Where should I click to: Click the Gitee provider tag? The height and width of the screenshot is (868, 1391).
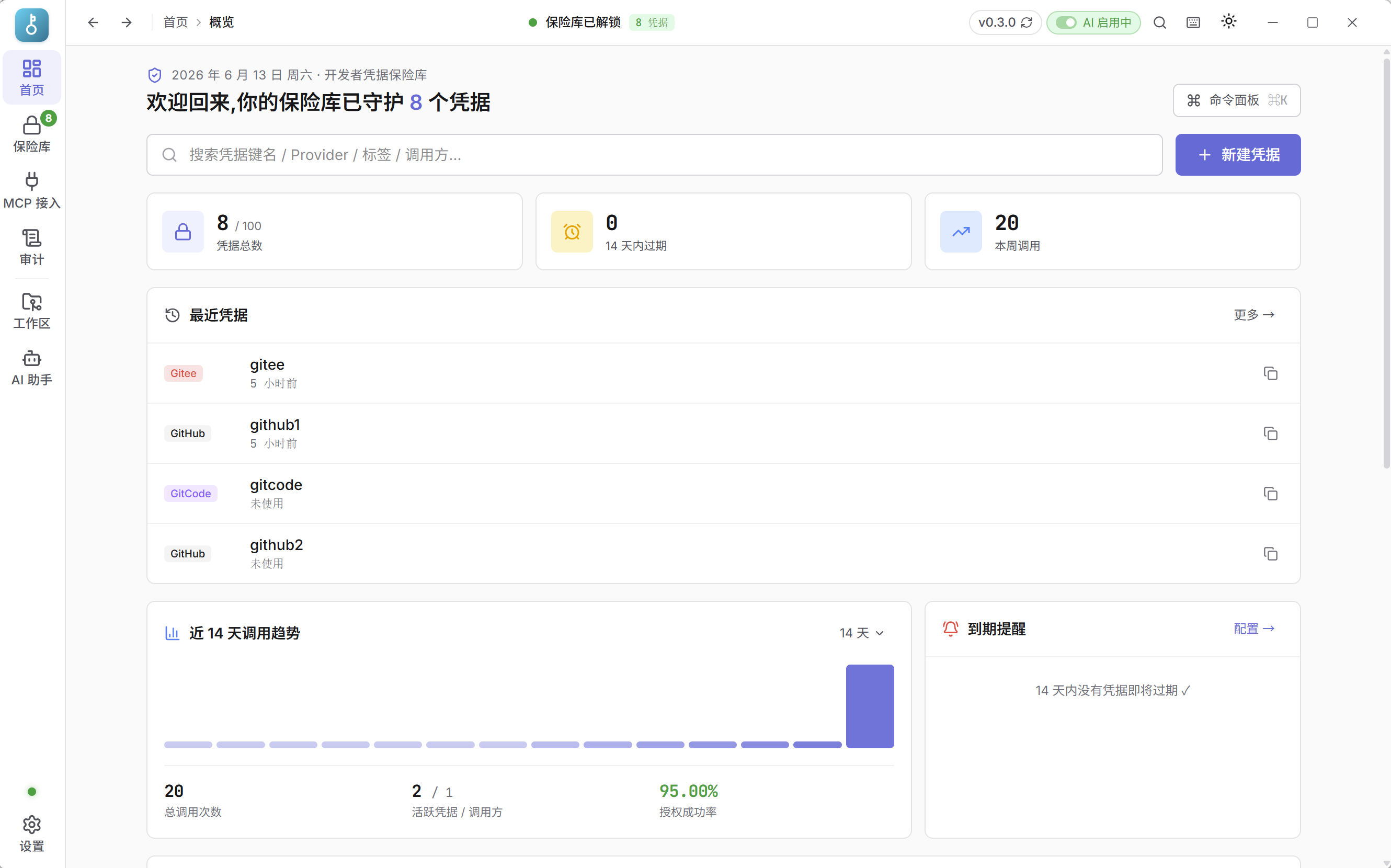click(x=183, y=373)
